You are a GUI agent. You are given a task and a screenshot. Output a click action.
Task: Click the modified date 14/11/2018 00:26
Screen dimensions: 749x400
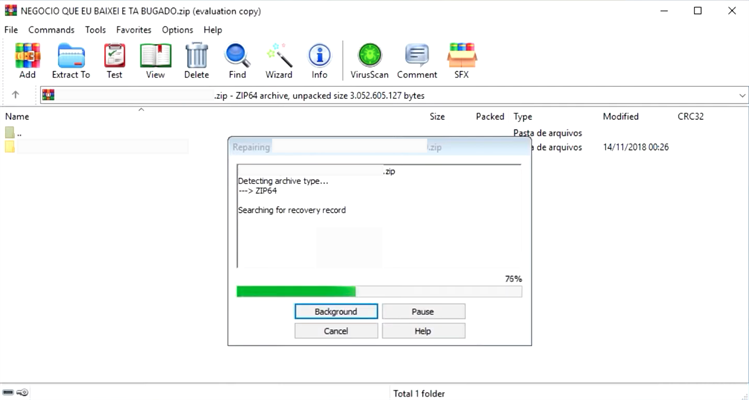tap(635, 147)
